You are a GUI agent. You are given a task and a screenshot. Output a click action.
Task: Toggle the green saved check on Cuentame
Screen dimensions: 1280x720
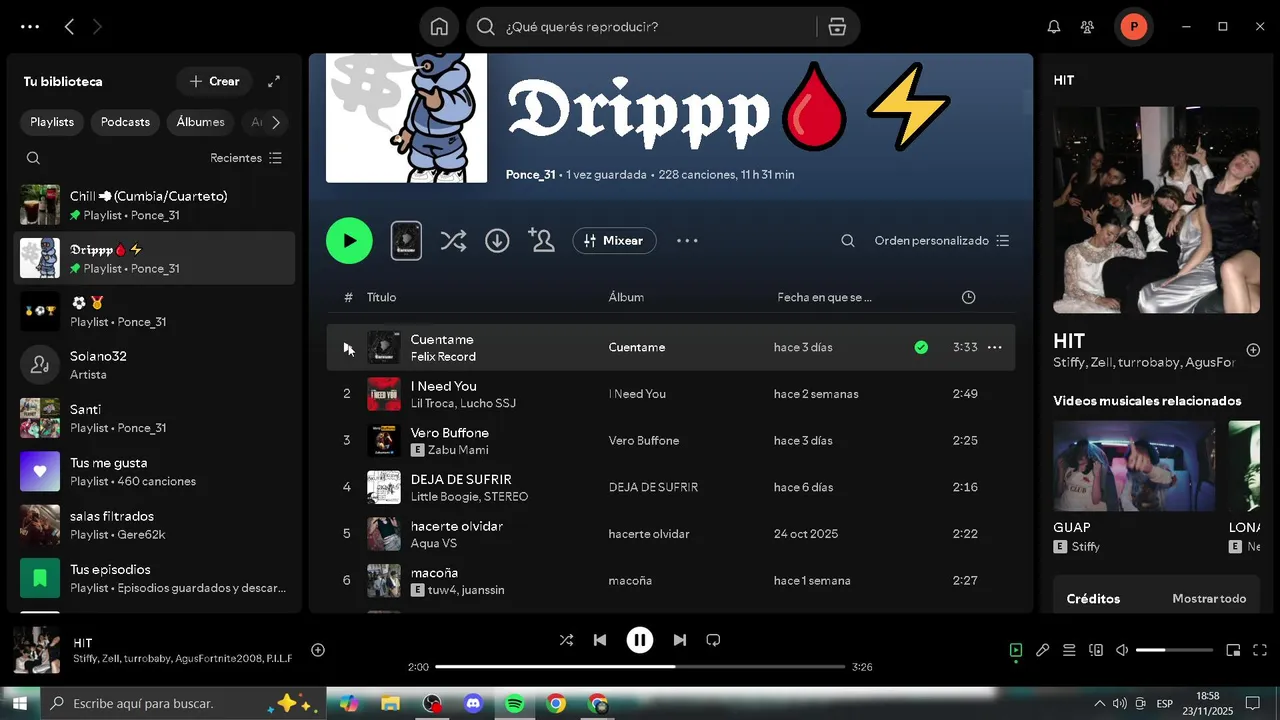point(921,347)
